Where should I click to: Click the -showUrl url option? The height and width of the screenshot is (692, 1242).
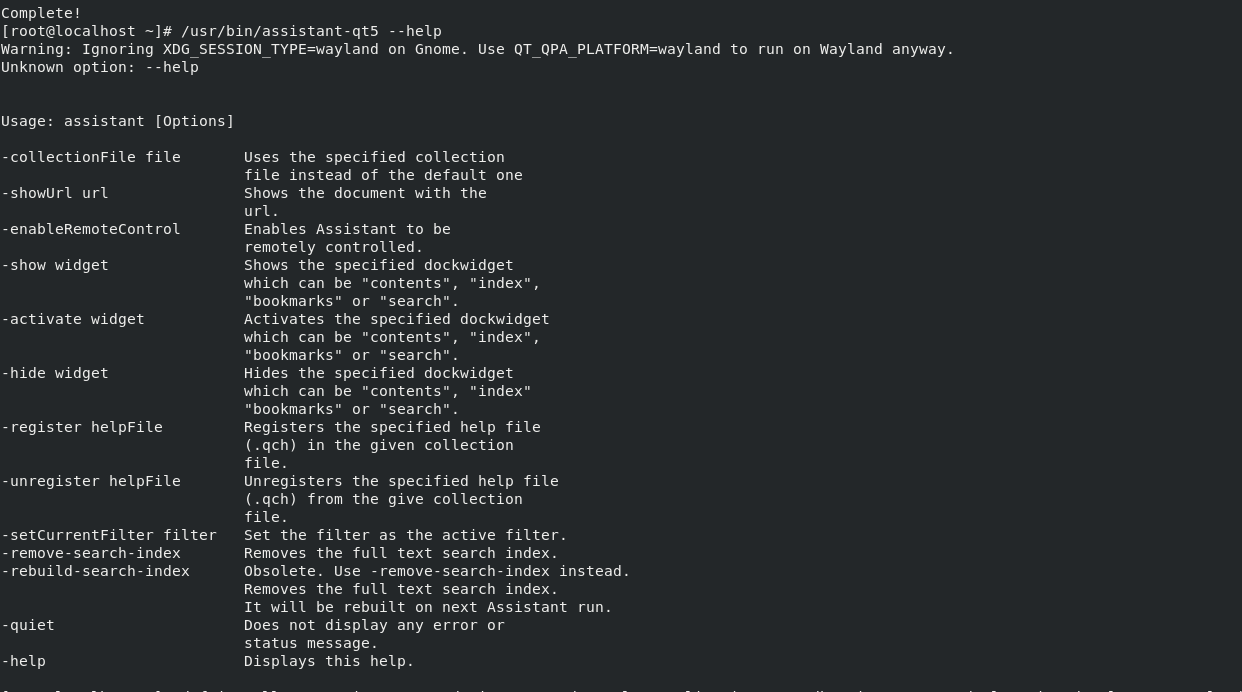point(55,193)
